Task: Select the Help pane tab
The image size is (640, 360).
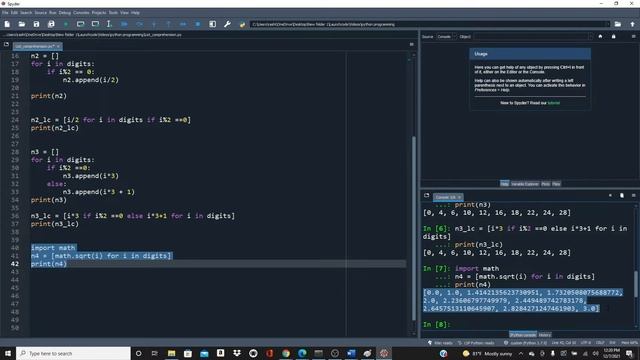Action: (504, 184)
